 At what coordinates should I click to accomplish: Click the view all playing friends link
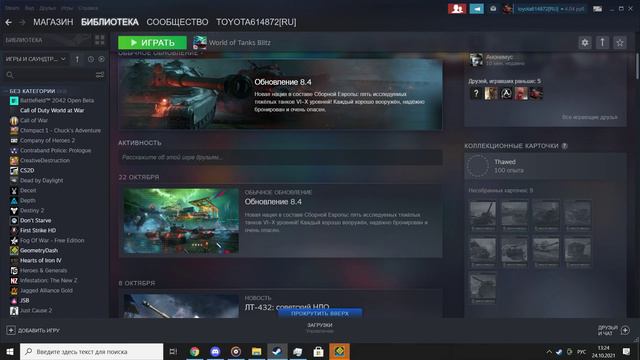pyautogui.click(x=589, y=117)
